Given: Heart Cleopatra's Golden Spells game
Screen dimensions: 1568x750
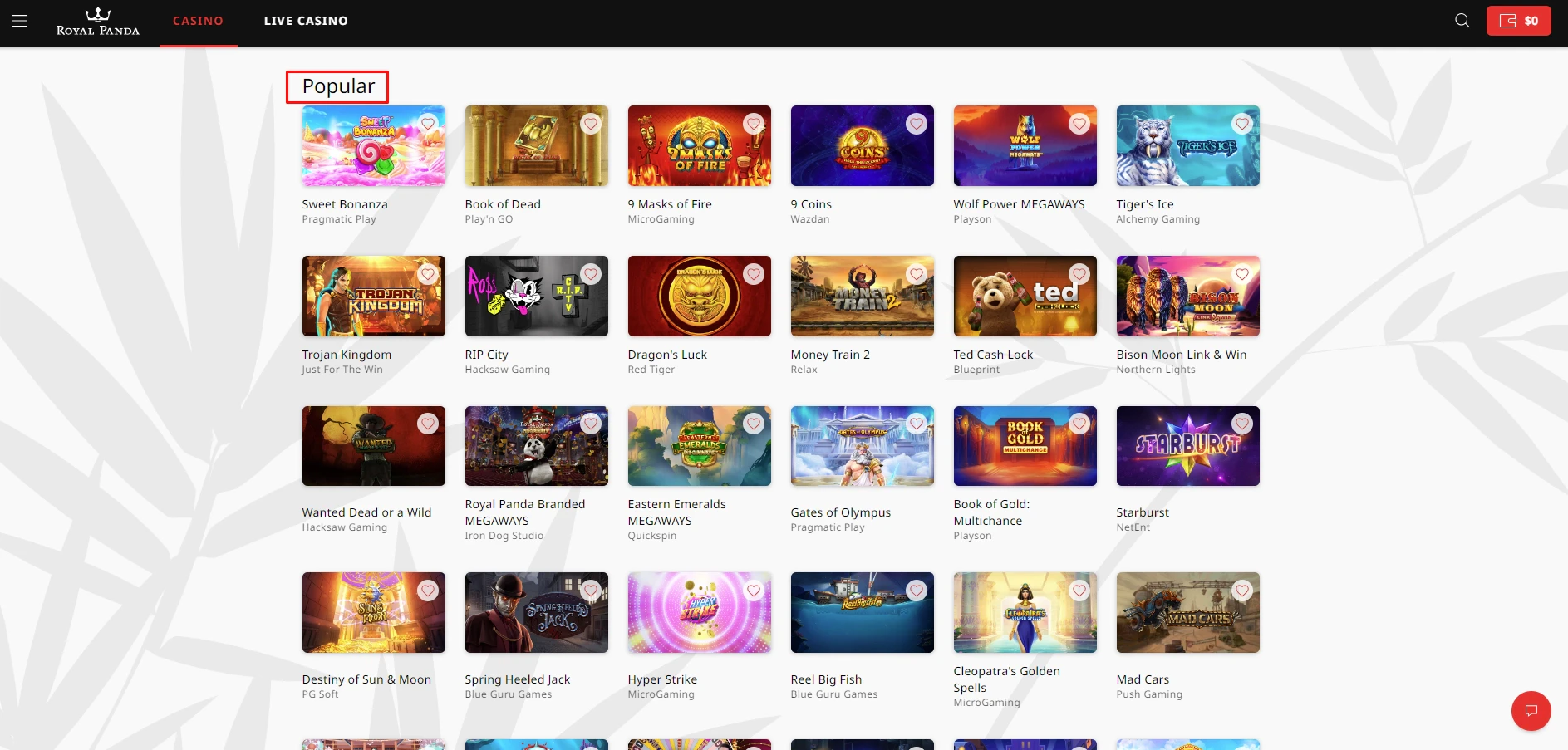Looking at the screenshot, I should pyautogui.click(x=1079, y=591).
